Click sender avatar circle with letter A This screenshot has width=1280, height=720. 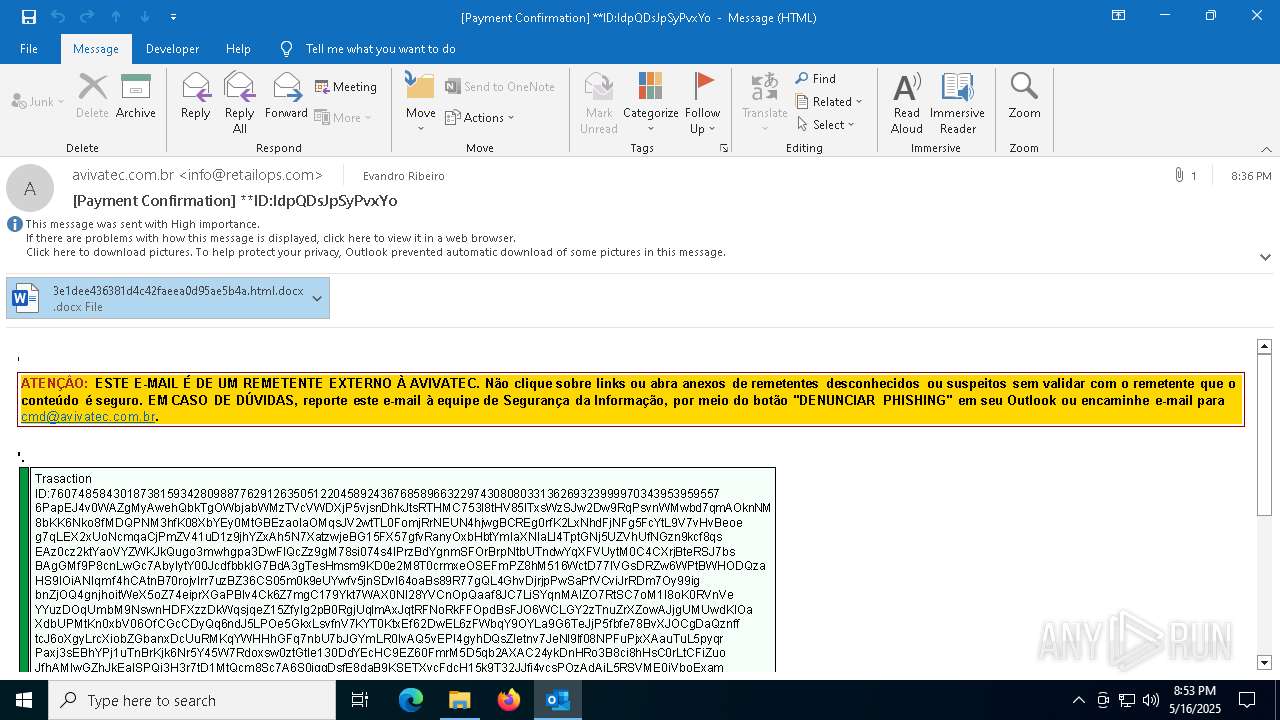pos(30,188)
